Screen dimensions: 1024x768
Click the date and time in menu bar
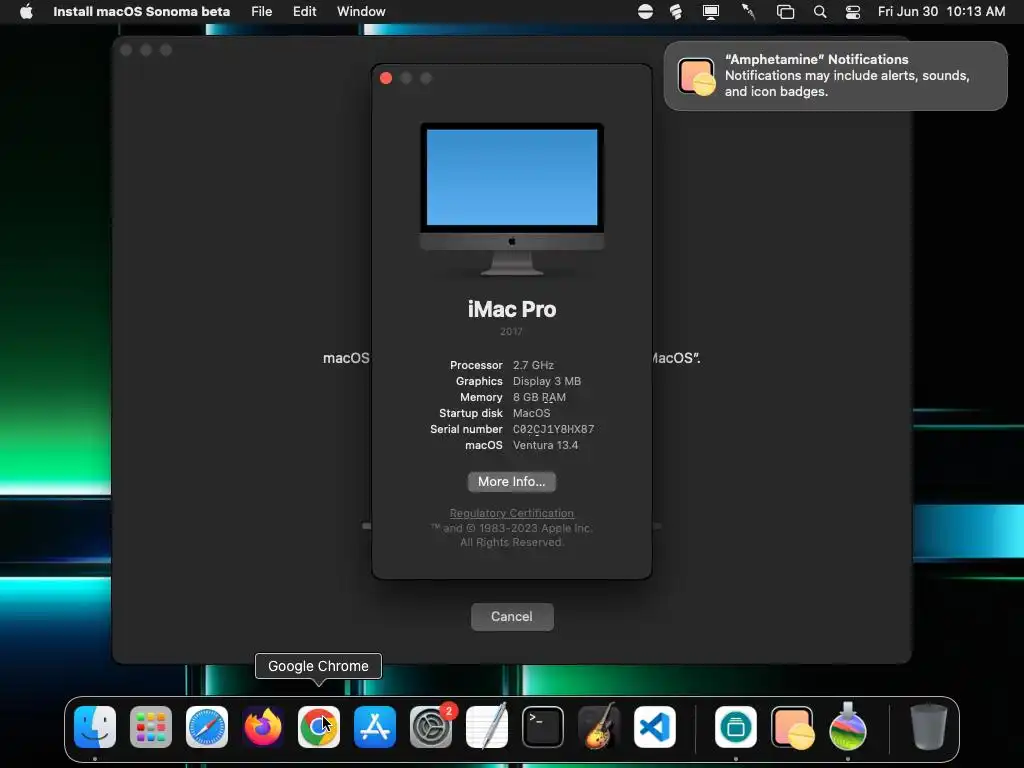click(x=941, y=12)
